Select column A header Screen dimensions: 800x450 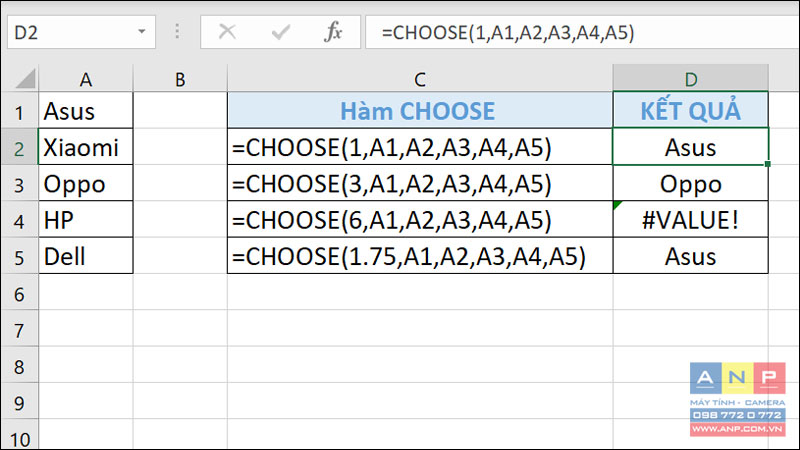86,79
